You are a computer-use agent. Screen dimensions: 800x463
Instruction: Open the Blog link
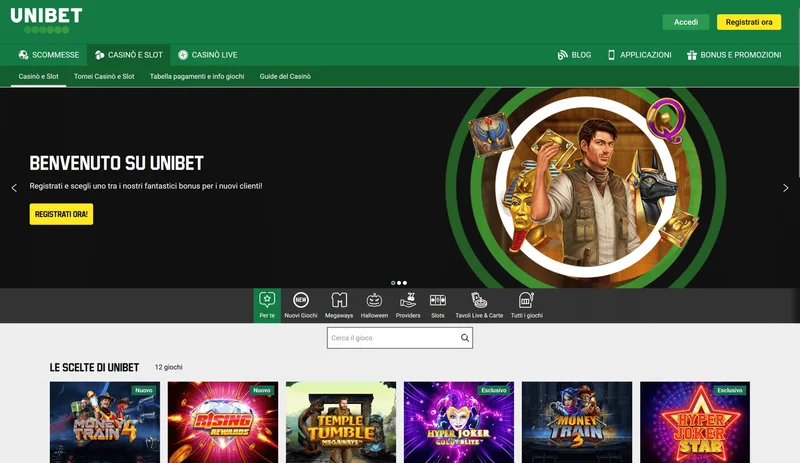click(574, 55)
